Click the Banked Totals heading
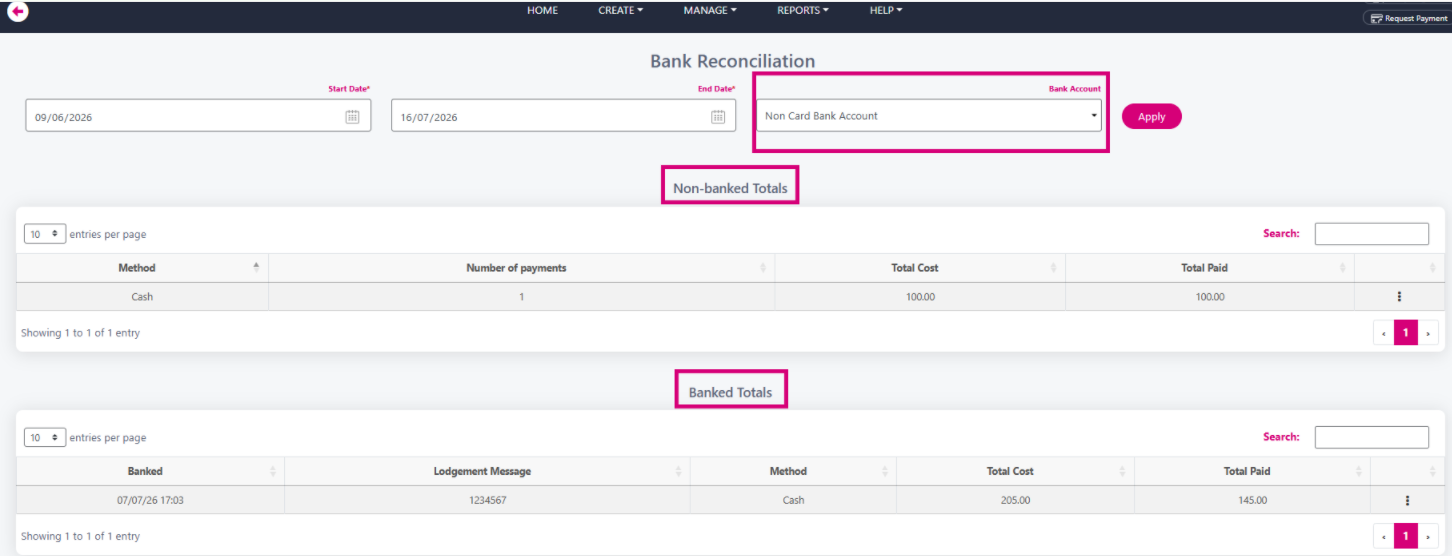Viewport: 1452px width, 556px height. 730,392
